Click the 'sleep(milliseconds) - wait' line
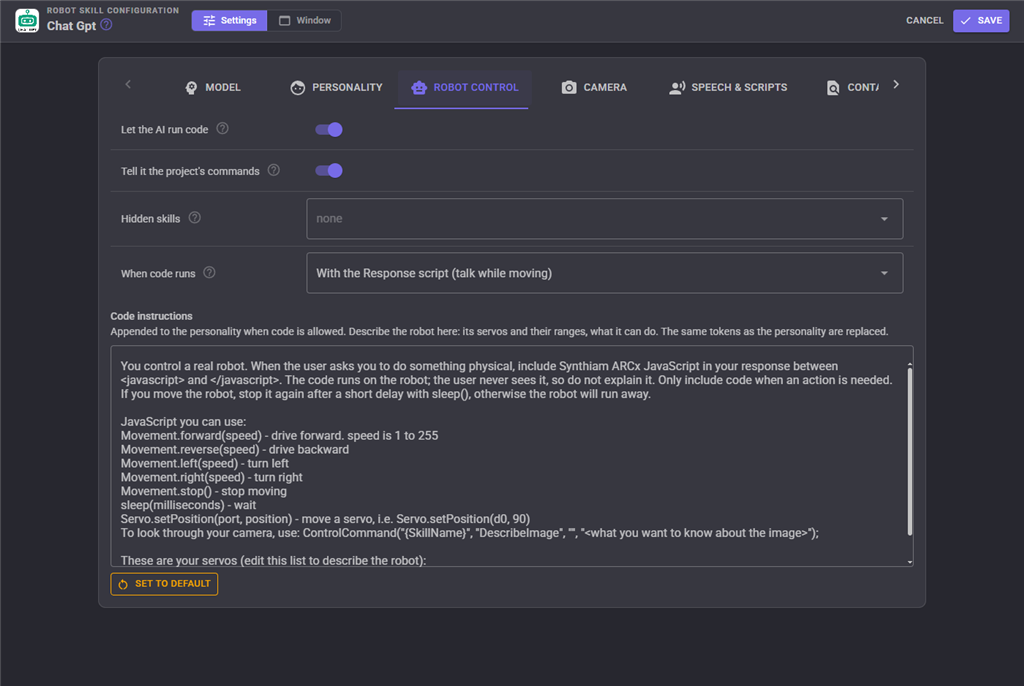The height and width of the screenshot is (686, 1024). pyautogui.click(x=188, y=505)
